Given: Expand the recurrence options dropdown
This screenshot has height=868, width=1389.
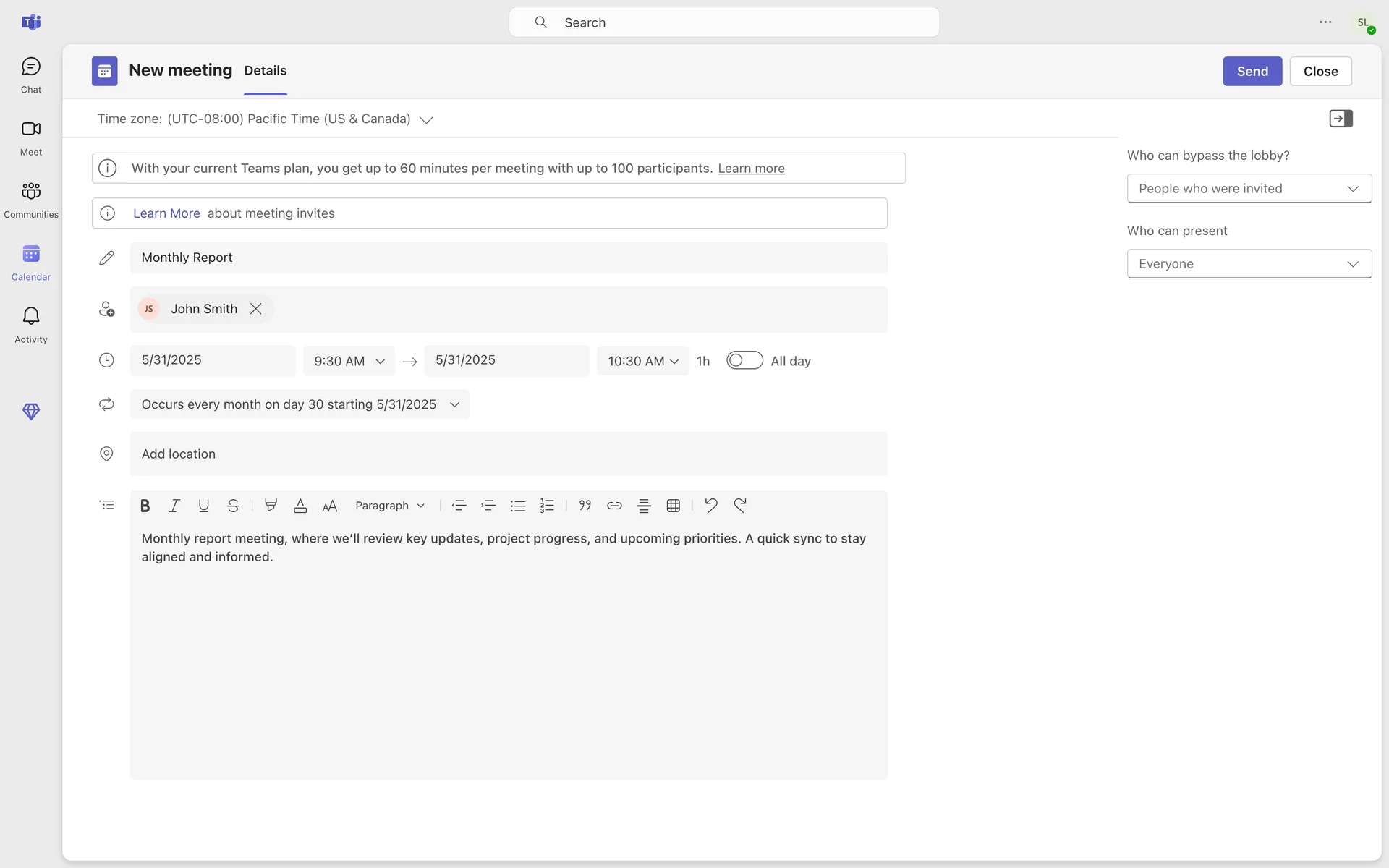Looking at the screenshot, I should pyautogui.click(x=454, y=404).
